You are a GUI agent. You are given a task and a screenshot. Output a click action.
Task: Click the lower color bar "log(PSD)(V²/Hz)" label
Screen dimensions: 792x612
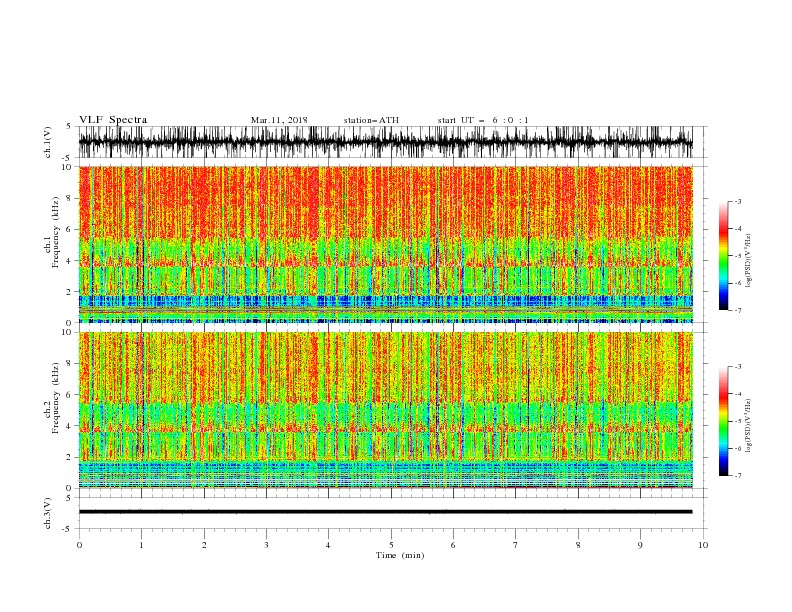pyautogui.click(x=749, y=426)
